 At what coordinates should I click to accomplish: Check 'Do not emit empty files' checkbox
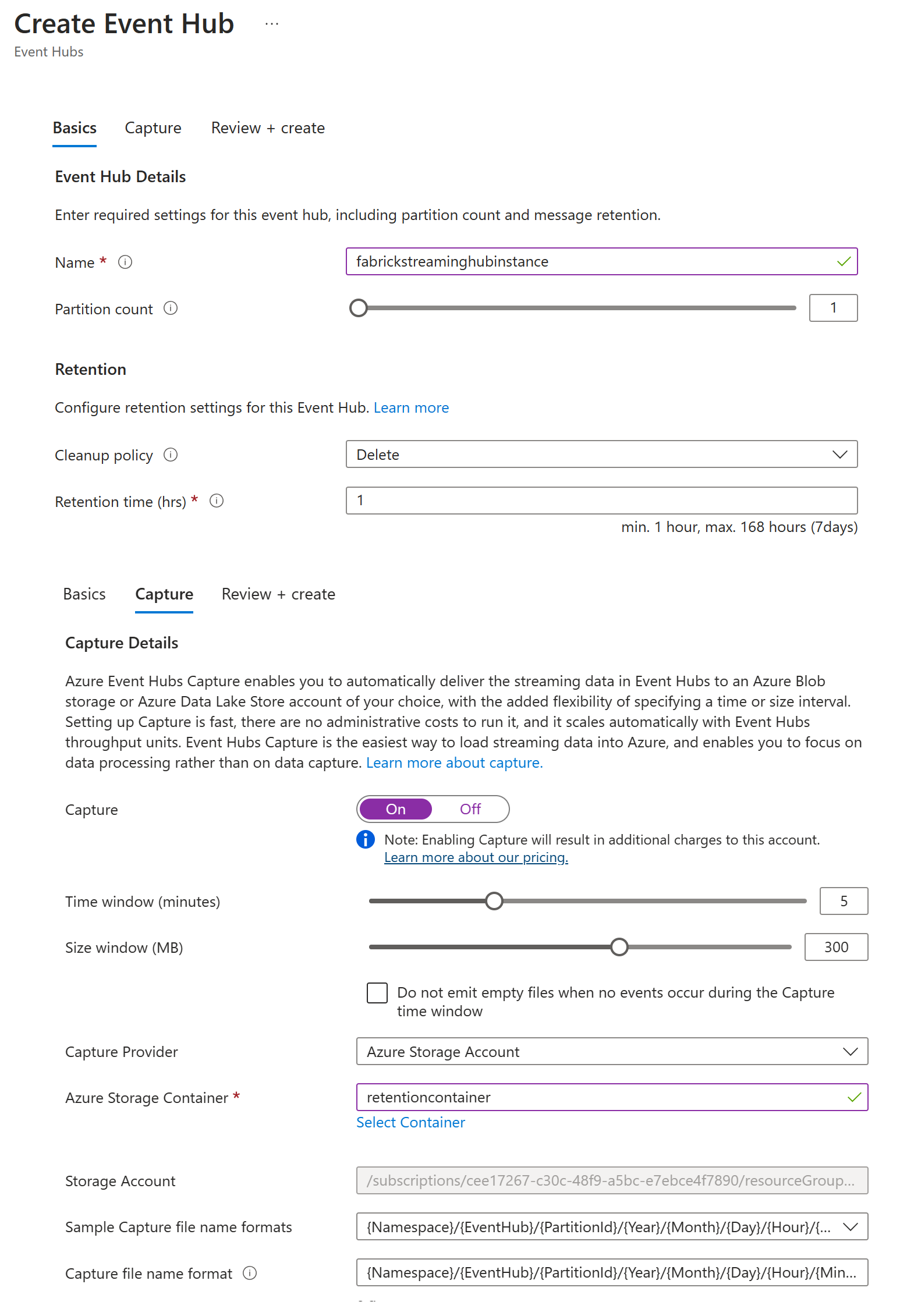tap(377, 993)
